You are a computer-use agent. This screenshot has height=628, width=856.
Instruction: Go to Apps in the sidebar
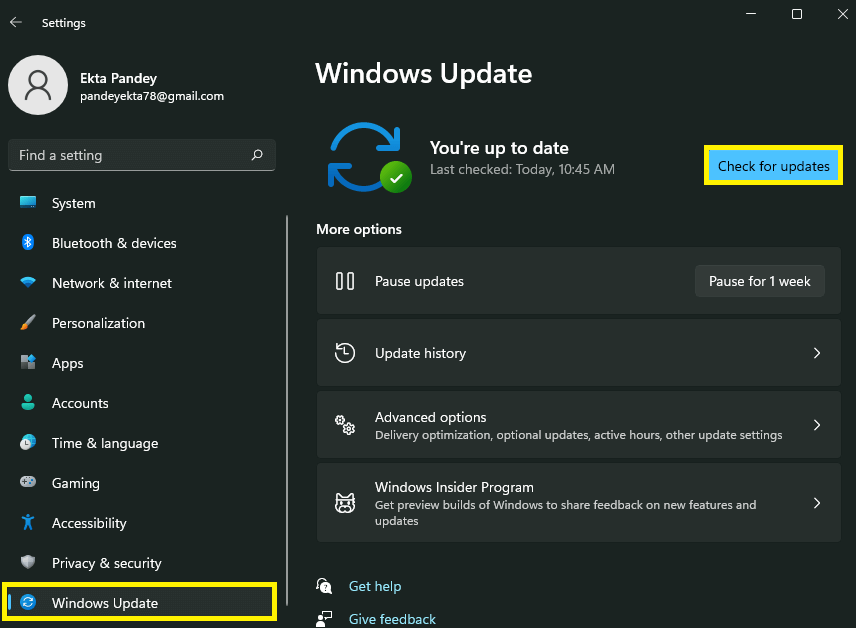pos(68,363)
